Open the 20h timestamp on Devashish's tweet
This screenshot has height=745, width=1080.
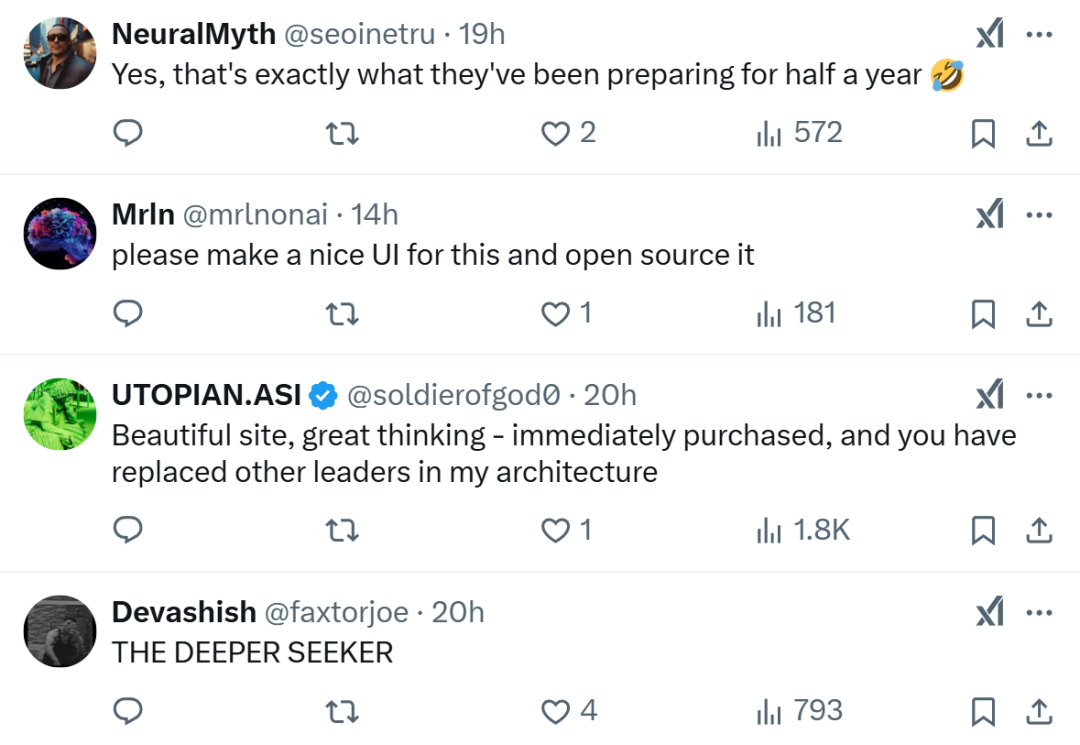[x=457, y=612]
